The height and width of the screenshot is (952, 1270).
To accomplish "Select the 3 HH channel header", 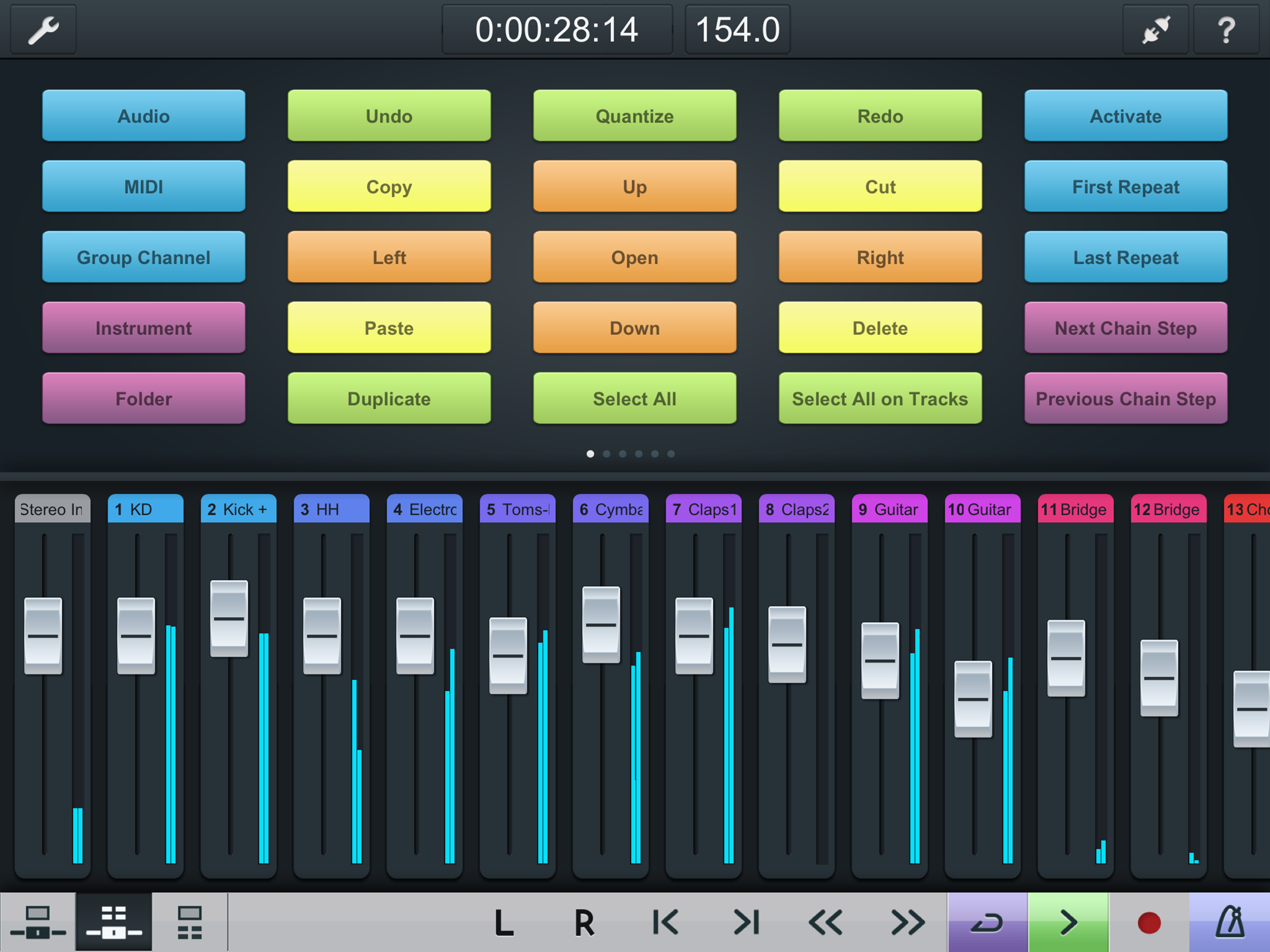I will (x=331, y=509).
